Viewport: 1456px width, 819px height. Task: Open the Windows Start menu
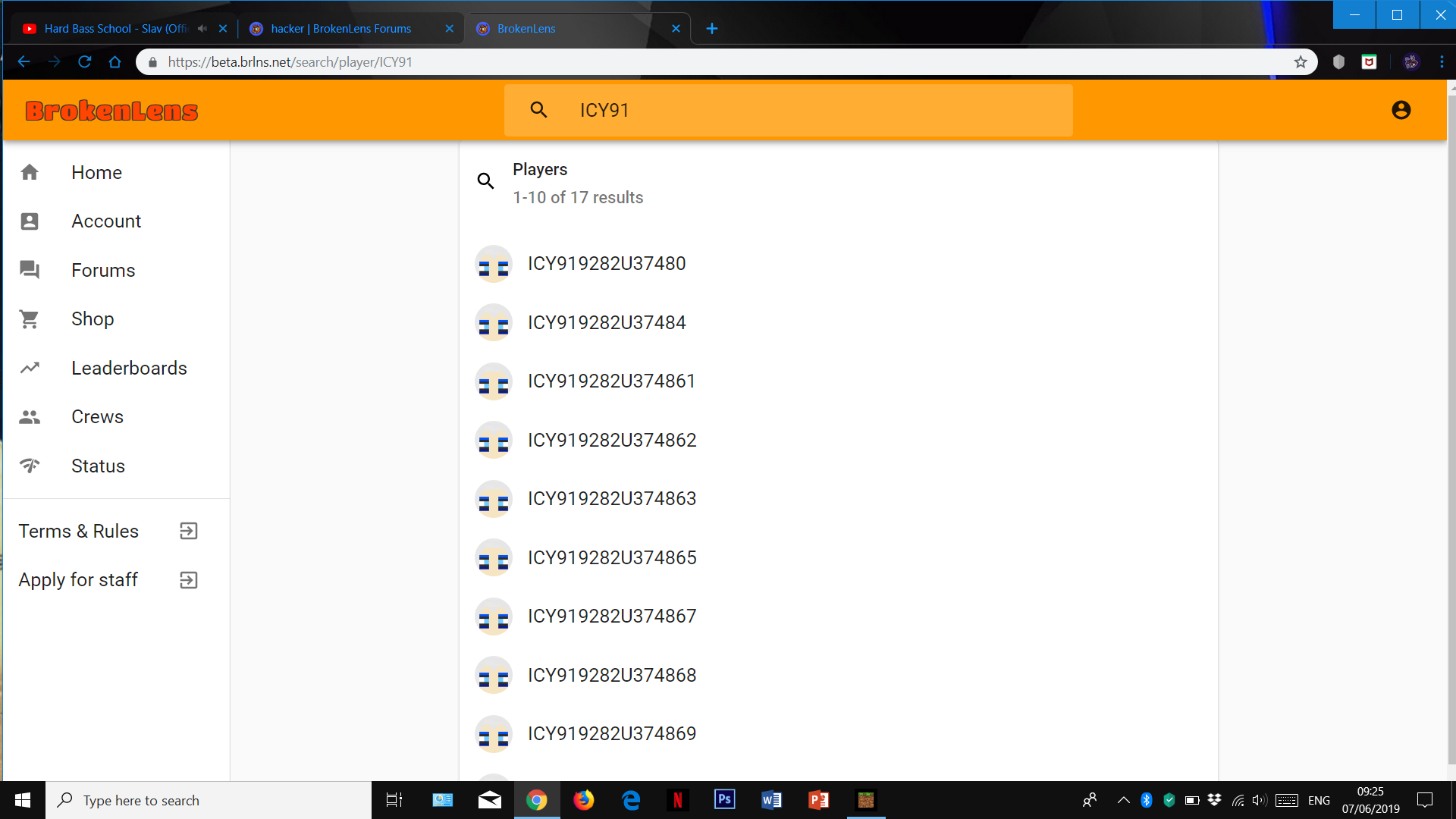[23, 800]
